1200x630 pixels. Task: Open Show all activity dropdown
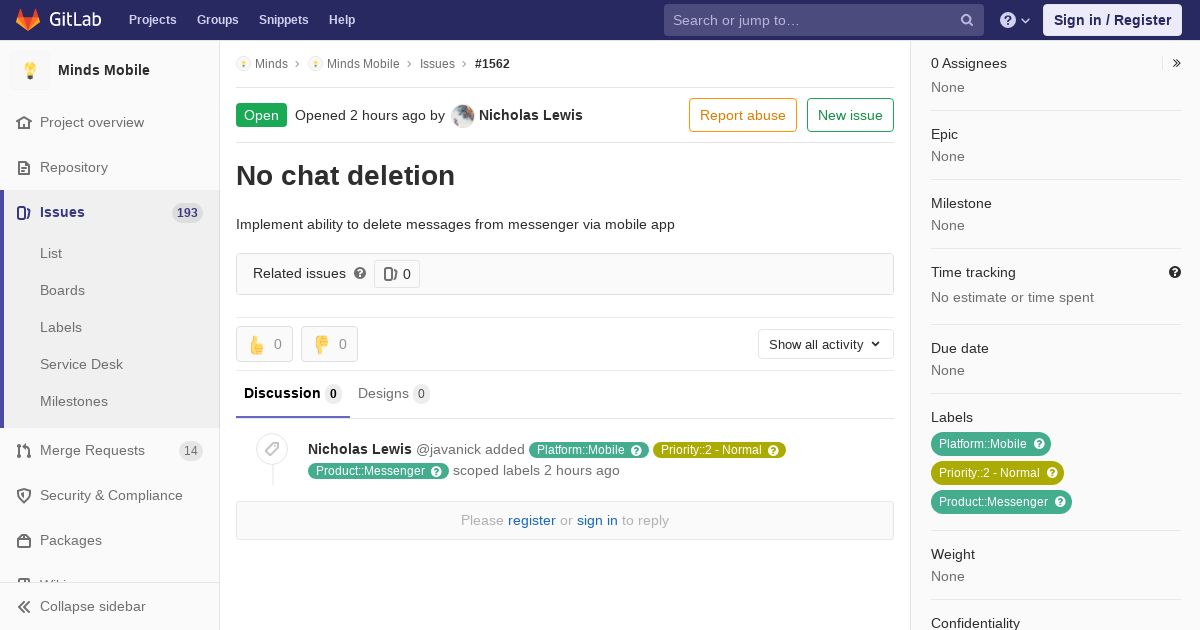[826, 344]
